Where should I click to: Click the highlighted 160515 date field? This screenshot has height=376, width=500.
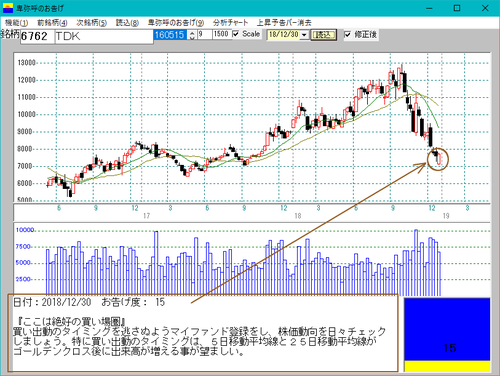(x=170, y=35)
